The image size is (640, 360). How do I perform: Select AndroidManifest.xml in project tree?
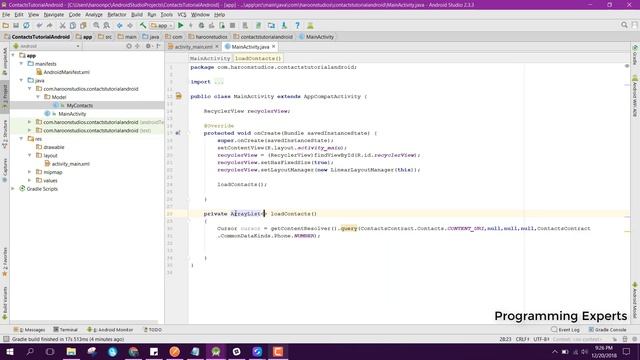66,72
